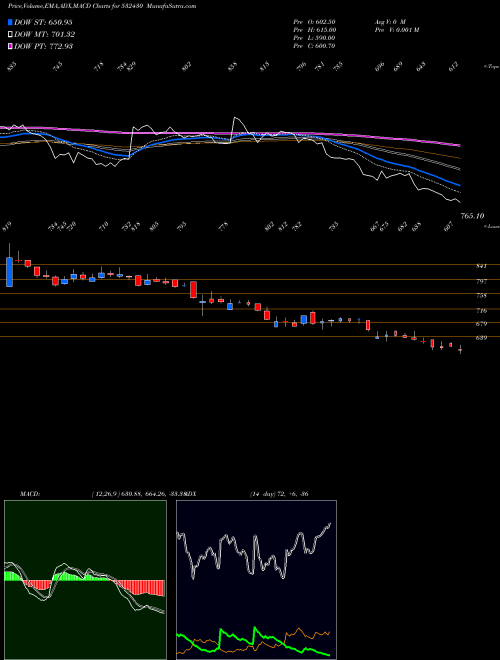Click the 607 low-row price label
The width and height of the screenshot is (500, 660).
449,226
